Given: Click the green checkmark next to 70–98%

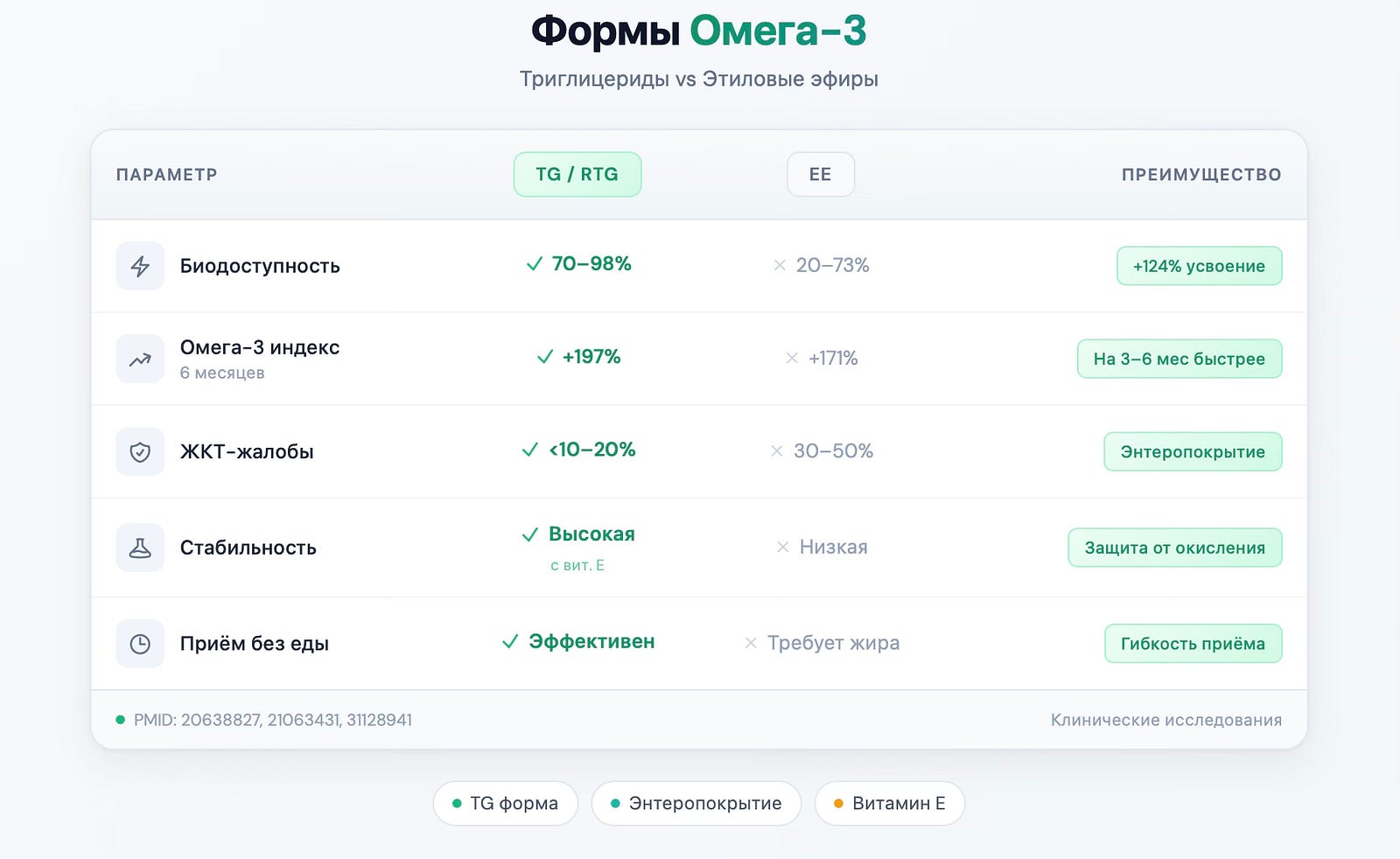Looking at the screenshot, I should [x=534, y=264].
